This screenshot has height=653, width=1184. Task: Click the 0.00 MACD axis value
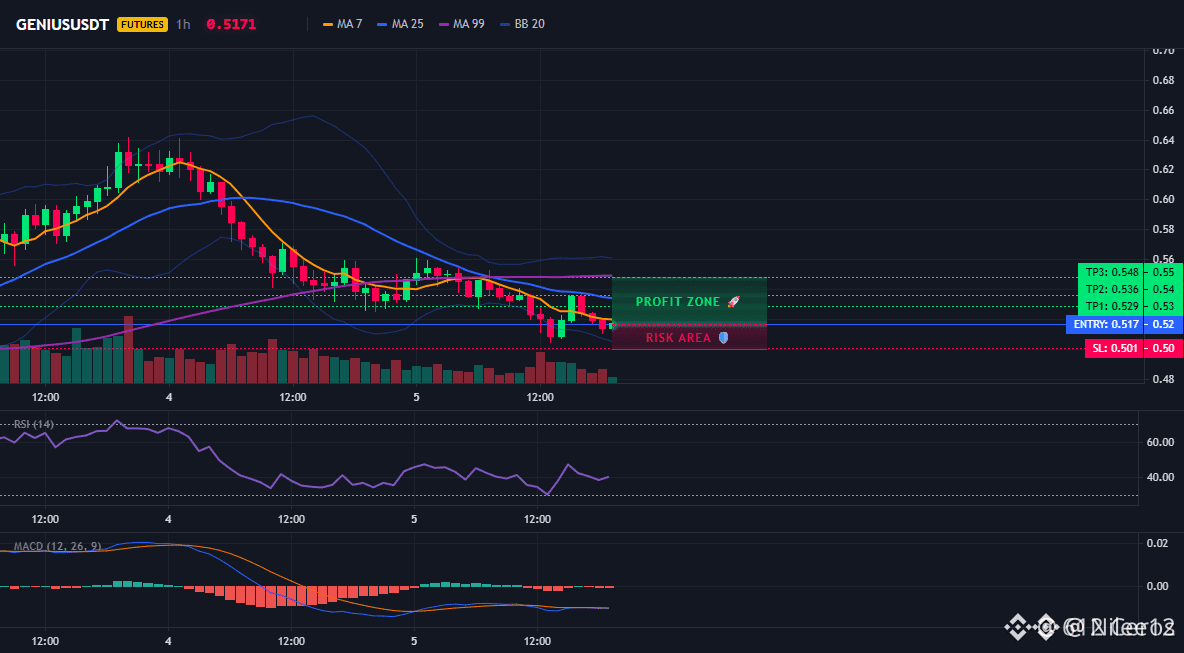pos(1158,586)
